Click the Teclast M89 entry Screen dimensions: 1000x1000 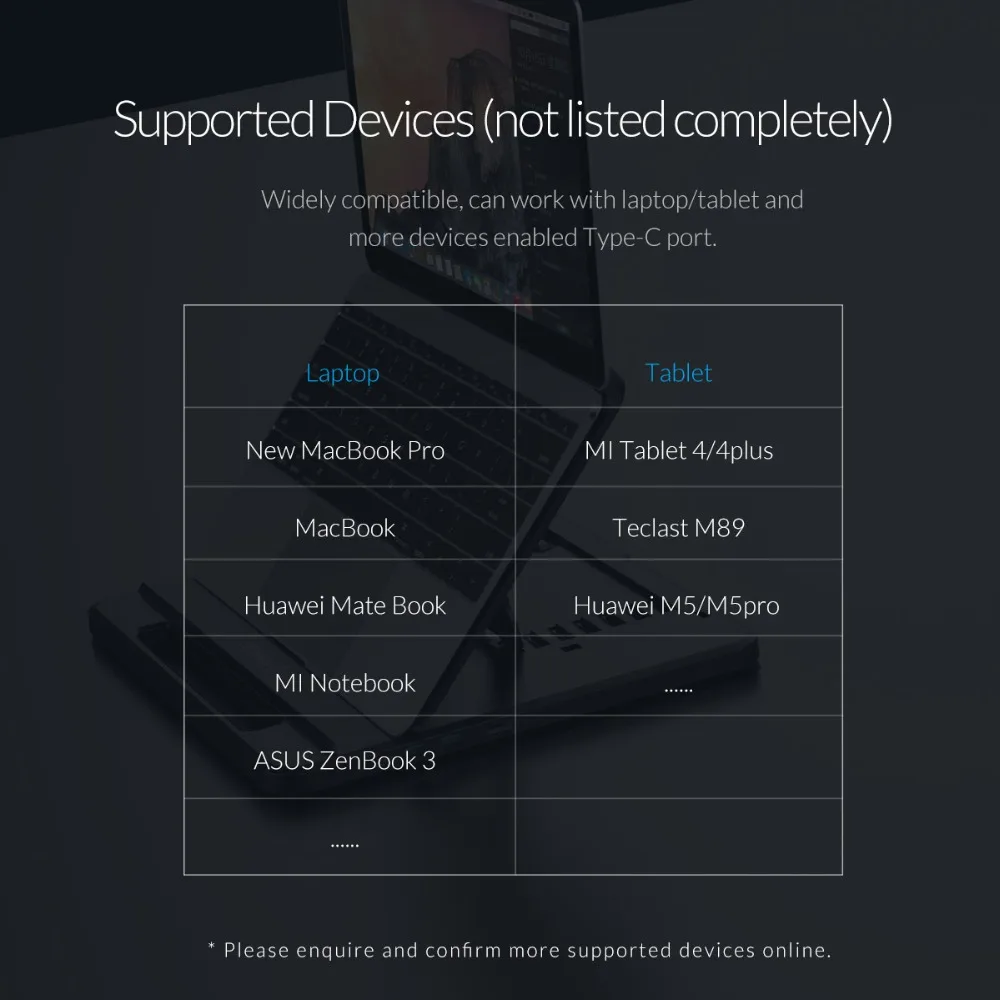[679, 527]
